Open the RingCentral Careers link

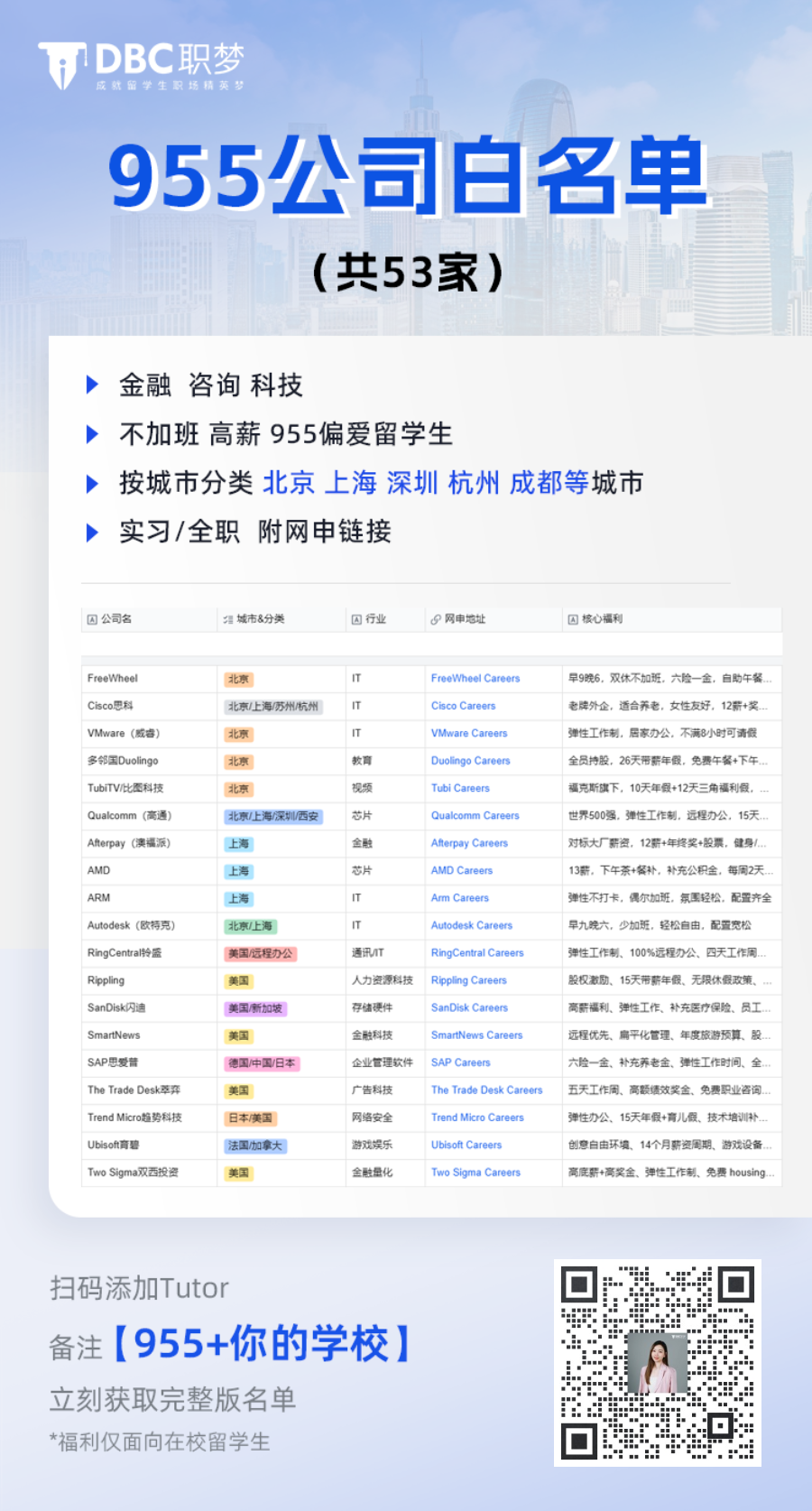point(477,953)
